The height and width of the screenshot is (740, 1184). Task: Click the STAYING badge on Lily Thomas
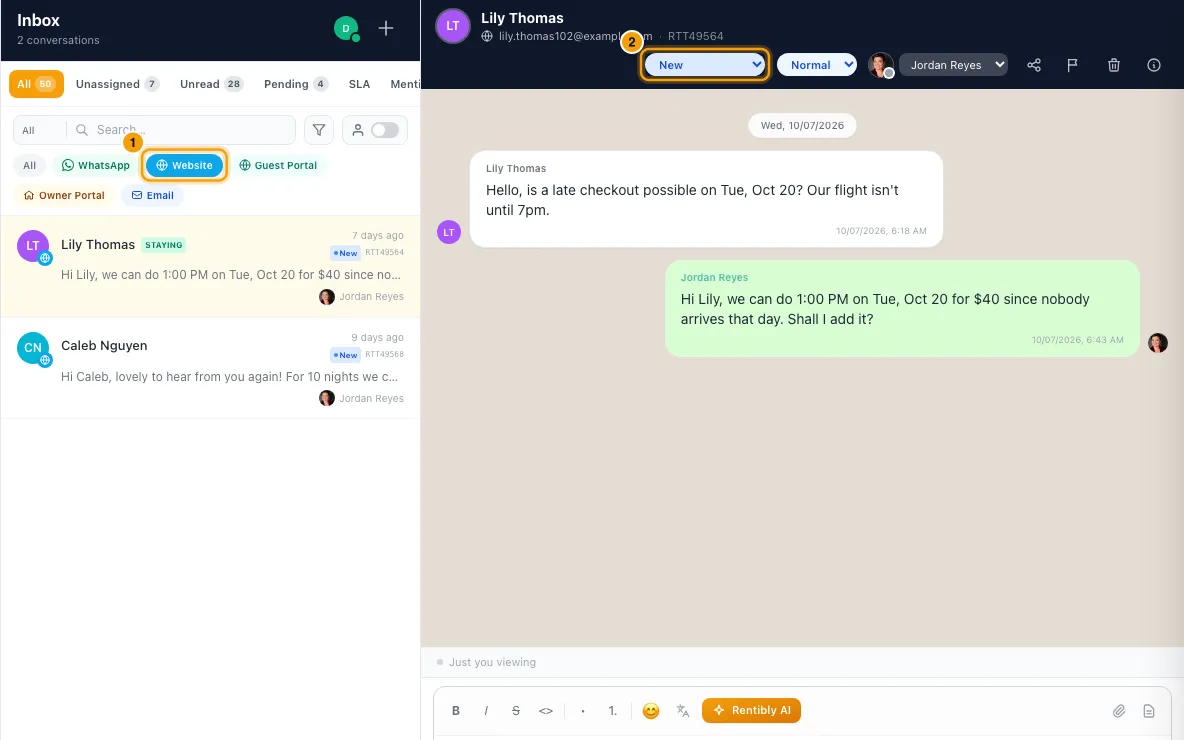click(164, 245)
